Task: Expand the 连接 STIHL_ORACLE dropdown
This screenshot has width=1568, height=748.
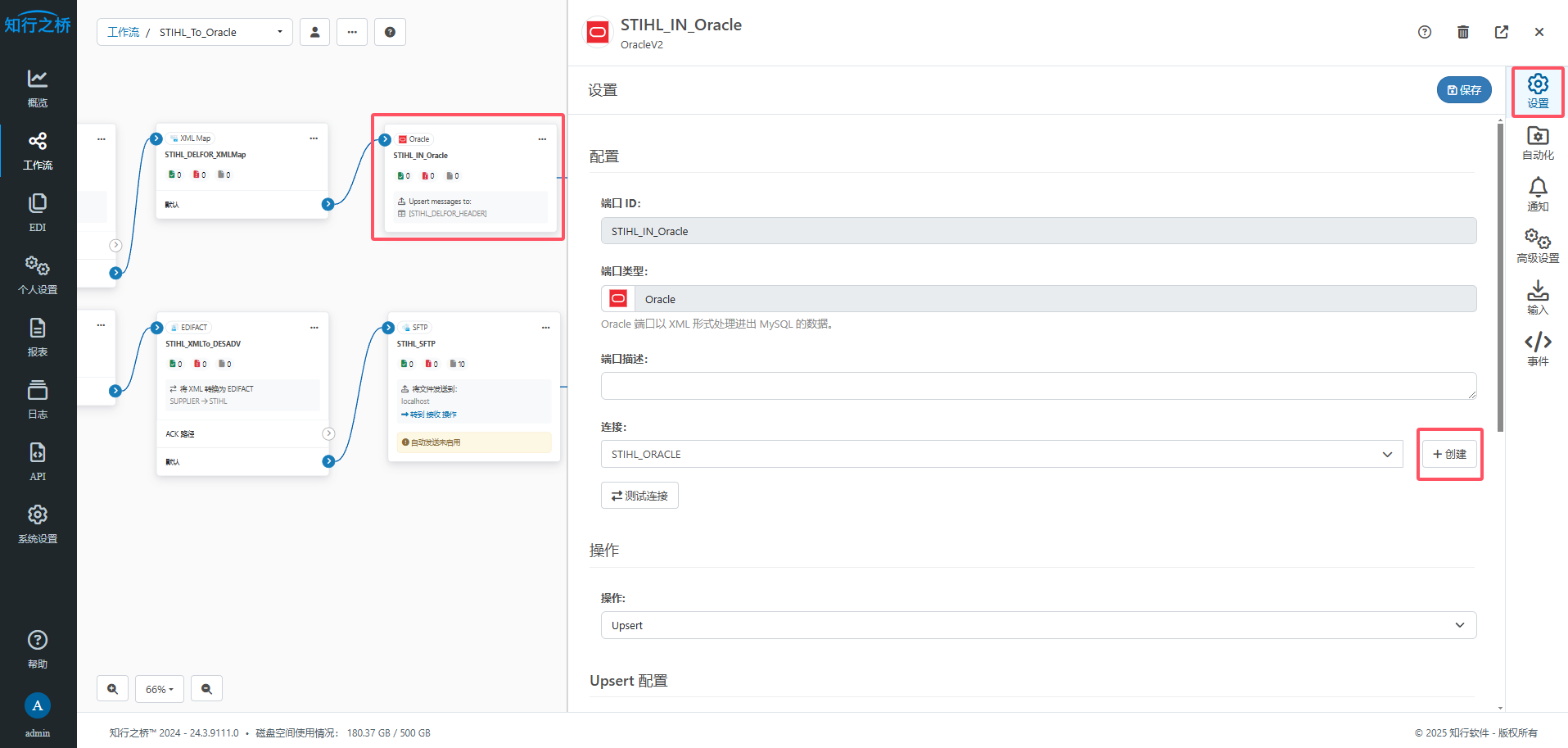Action: [x=1001, y=454]
